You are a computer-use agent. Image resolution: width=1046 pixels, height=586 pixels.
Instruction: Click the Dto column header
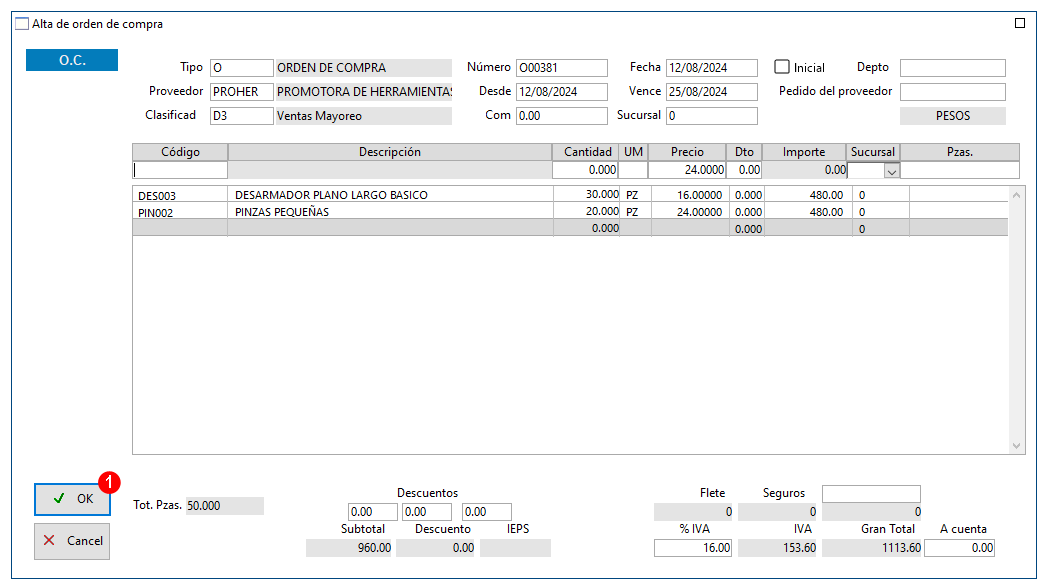pos(744,152)
